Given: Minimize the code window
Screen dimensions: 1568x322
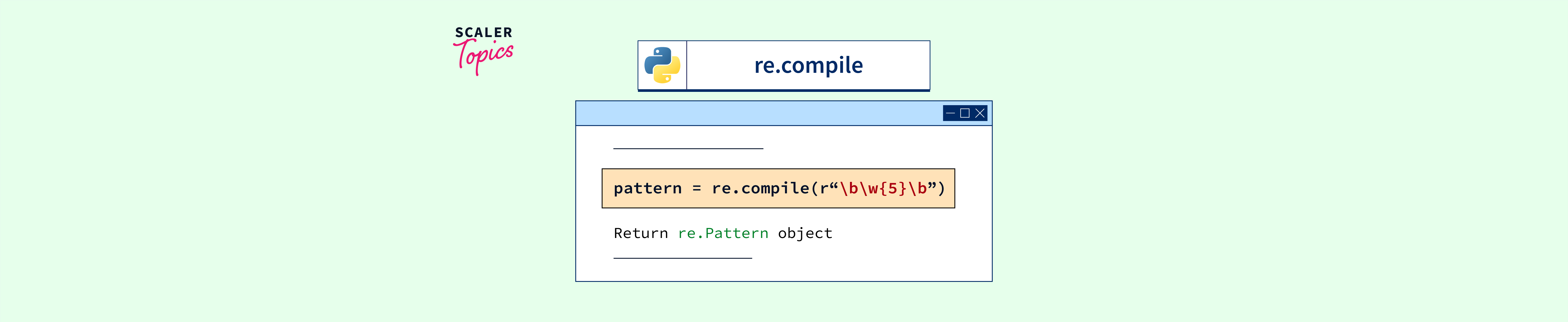Looking at the screenshot, I should [950, 113].
